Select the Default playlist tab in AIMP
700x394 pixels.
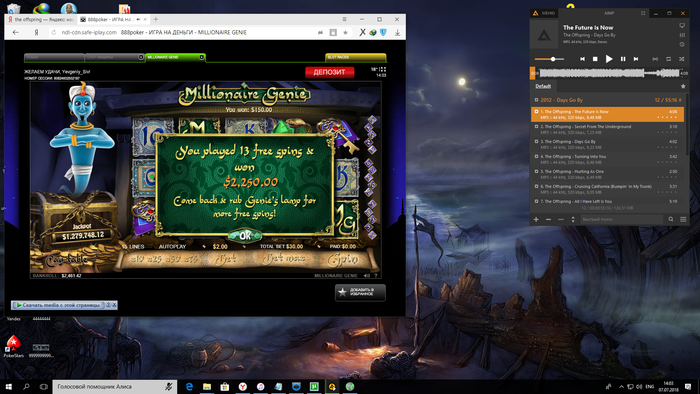[x=543, y=86]
